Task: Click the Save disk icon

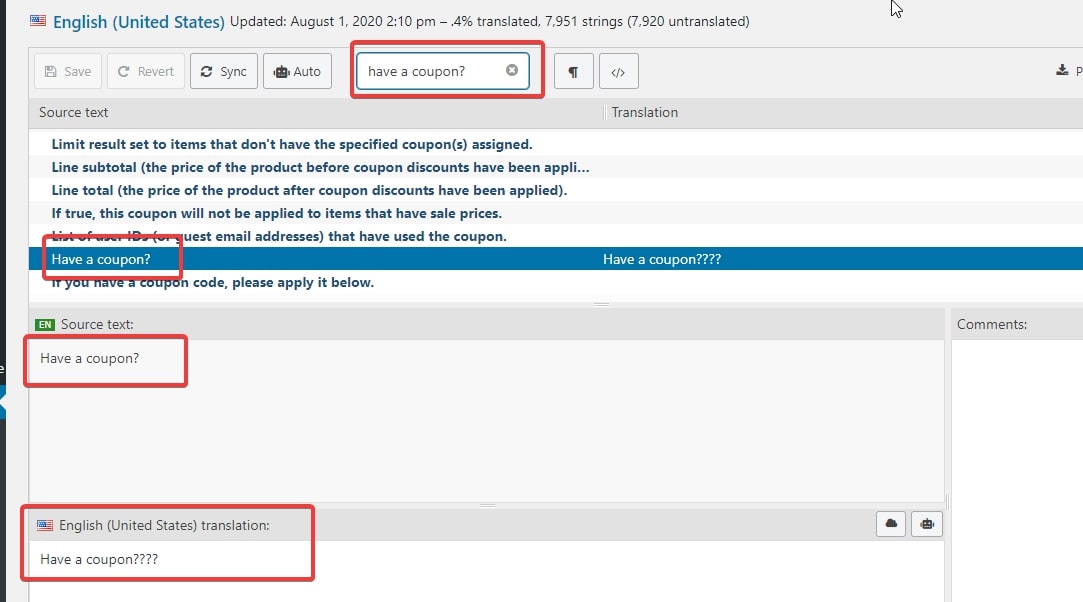Action: click(50, 71)
